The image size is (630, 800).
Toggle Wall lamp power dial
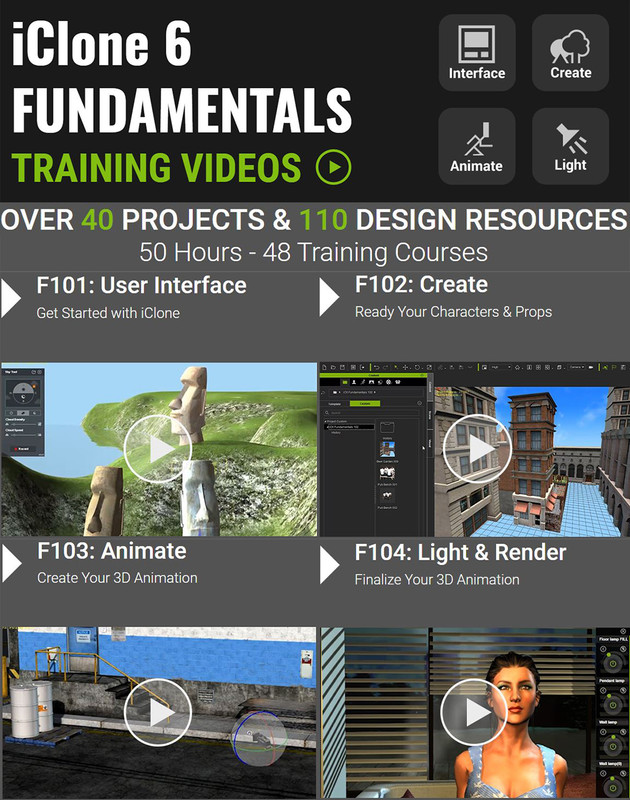[x=613, y=746]
